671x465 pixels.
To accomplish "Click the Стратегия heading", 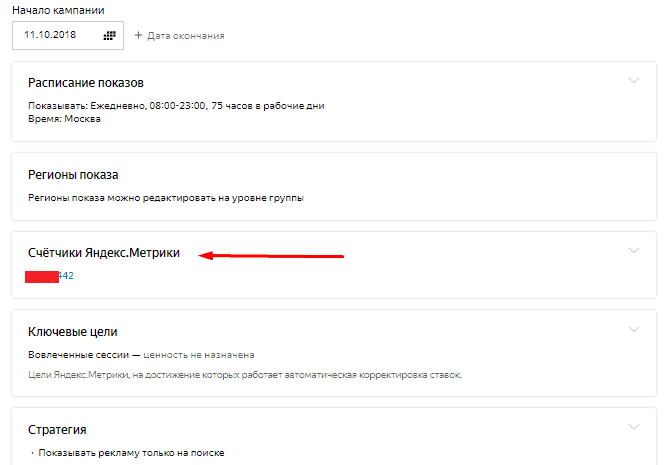I will (x=57, y=429).
